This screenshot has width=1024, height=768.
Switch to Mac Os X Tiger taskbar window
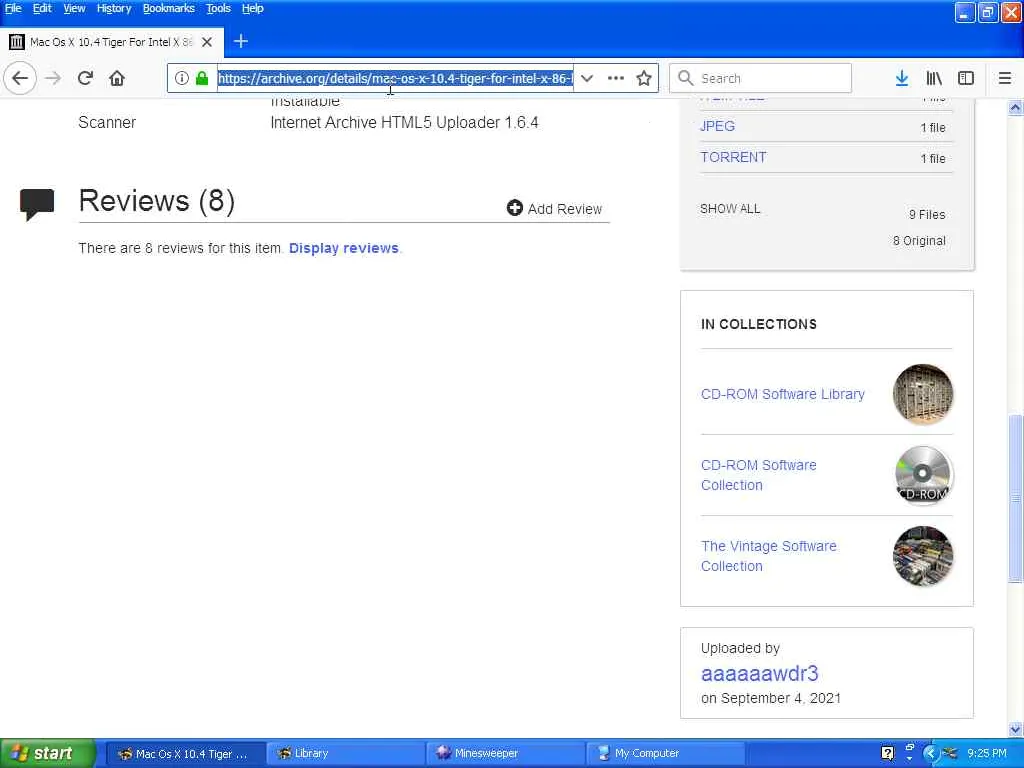coord(185,754)
